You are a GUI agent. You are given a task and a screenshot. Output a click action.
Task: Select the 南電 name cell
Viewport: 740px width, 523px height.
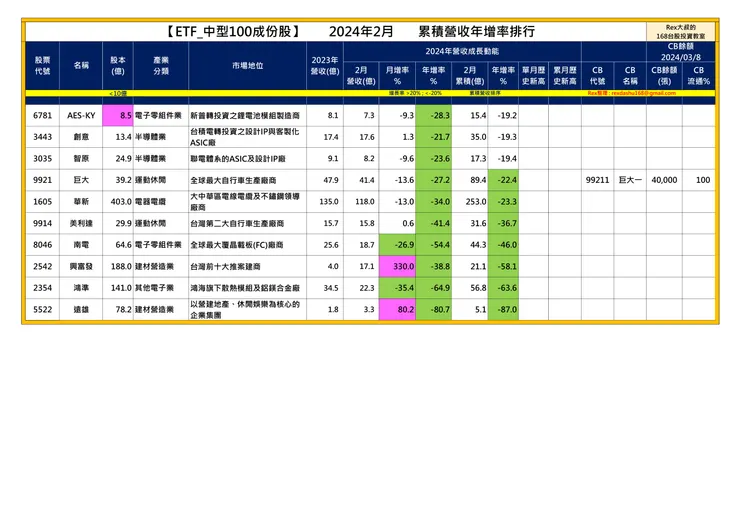[x=81, y=245]
